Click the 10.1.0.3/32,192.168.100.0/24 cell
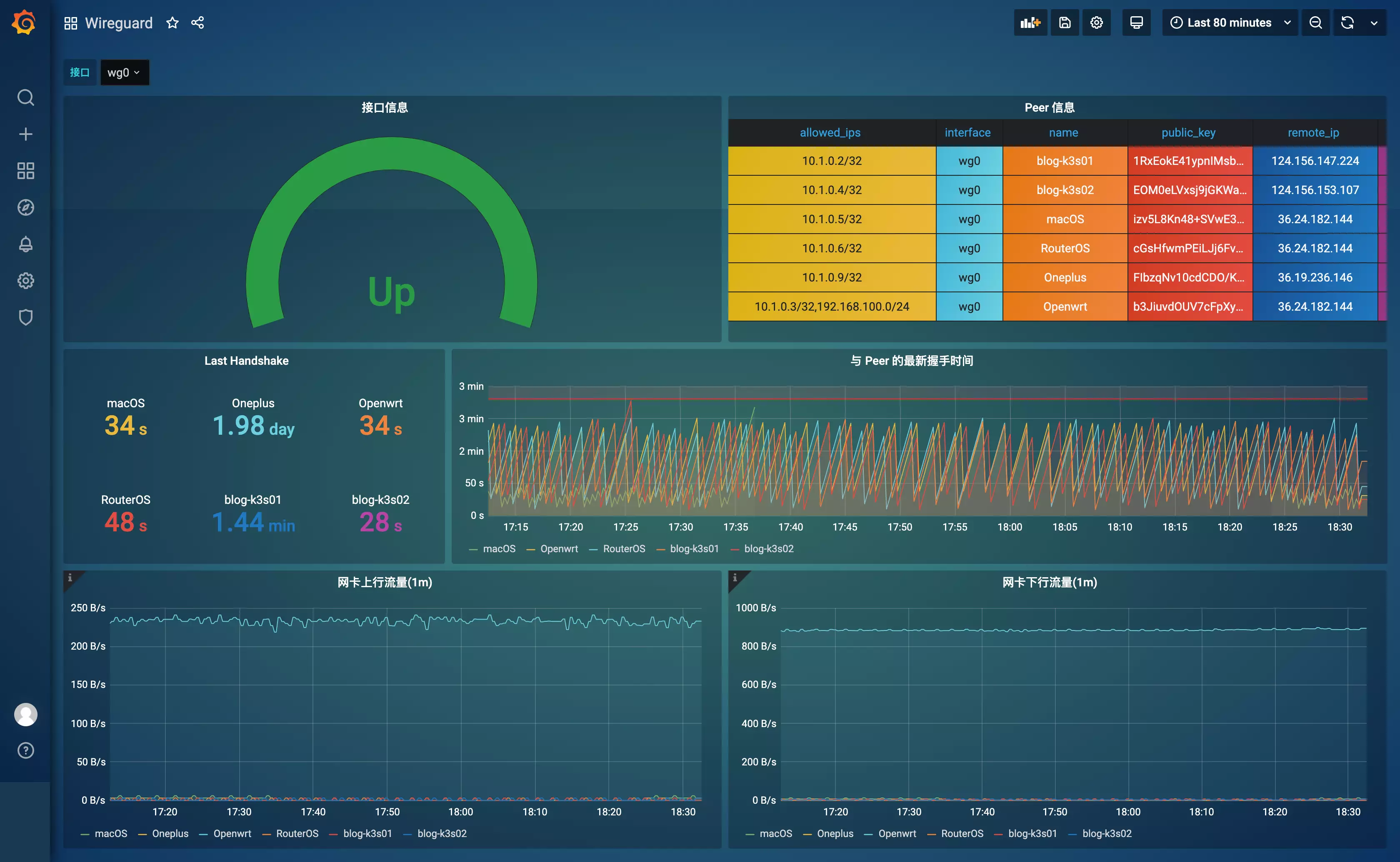Screen dimensions: 1400x862 [x=832, y=306]
